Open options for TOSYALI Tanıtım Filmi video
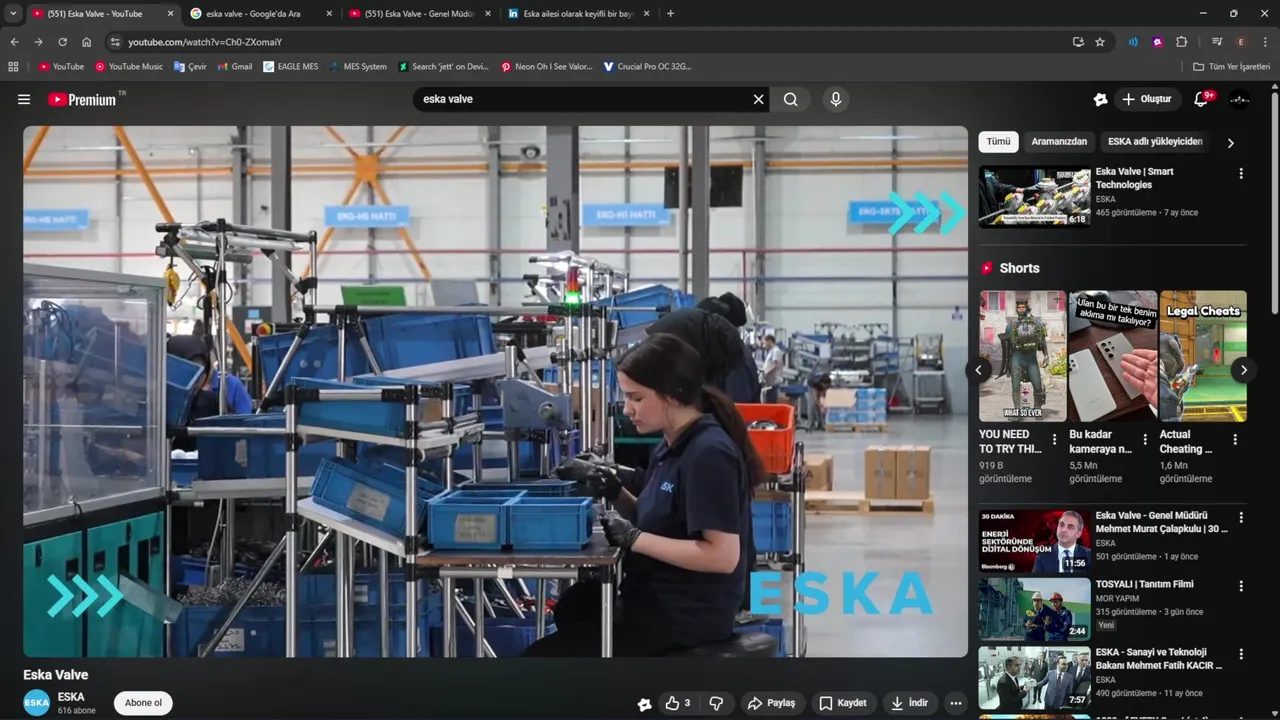This screenshot has width=1280, height=720. pos(1241,586)
